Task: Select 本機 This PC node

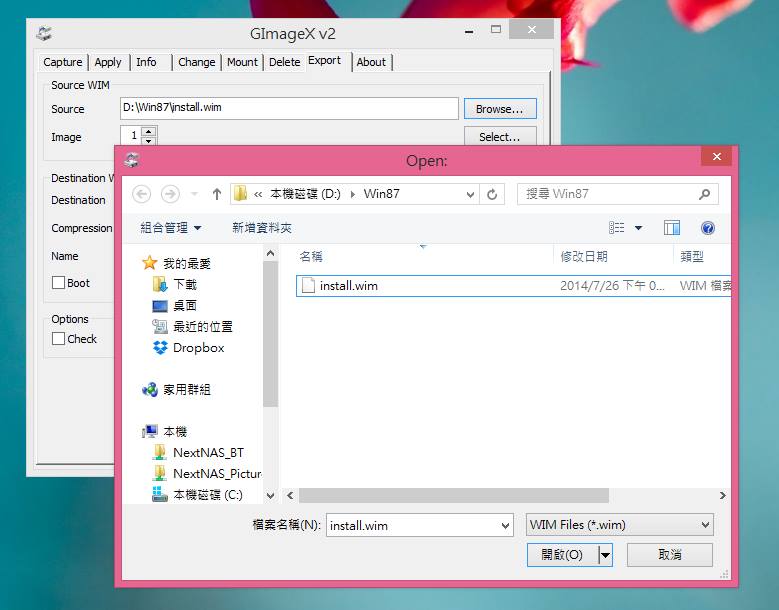Action: click(164, 432)
